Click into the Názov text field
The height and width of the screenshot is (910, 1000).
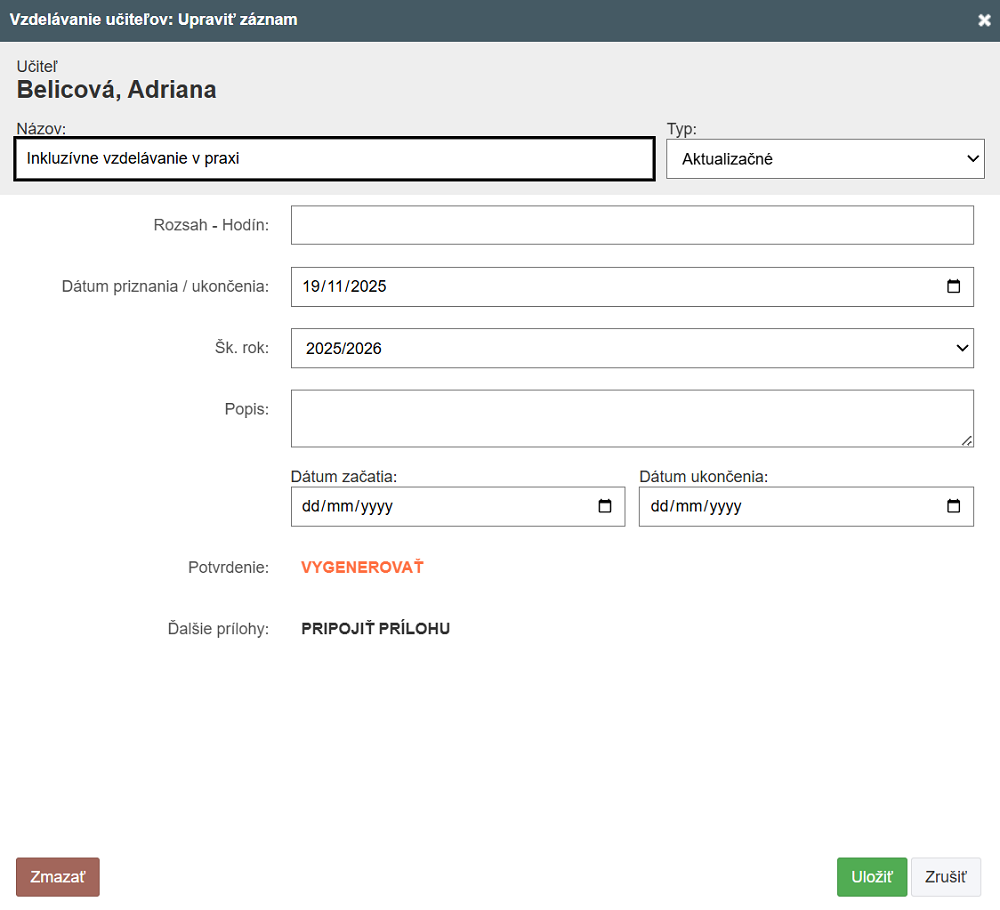pyautogui.click(x=334, y=158)
